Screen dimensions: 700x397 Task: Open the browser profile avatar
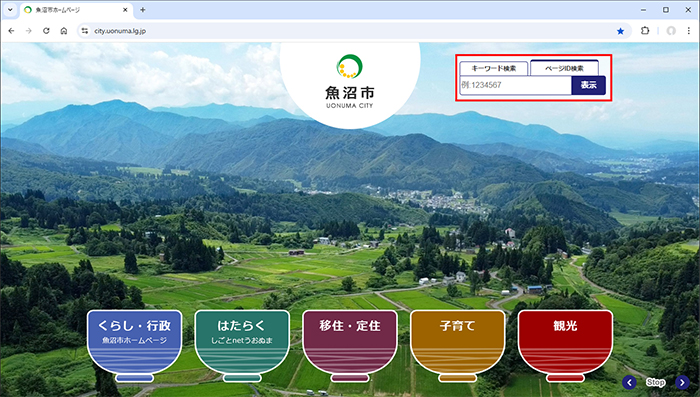[x=671, y=31]
